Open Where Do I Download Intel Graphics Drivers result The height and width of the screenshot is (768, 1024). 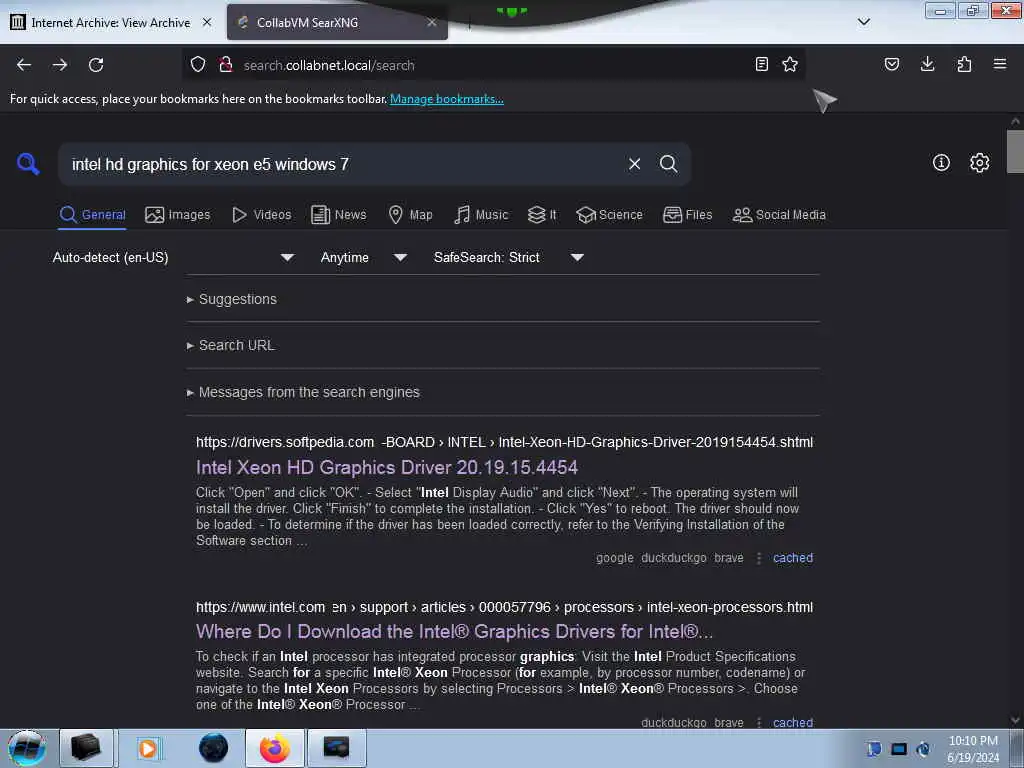coord(455,632)
